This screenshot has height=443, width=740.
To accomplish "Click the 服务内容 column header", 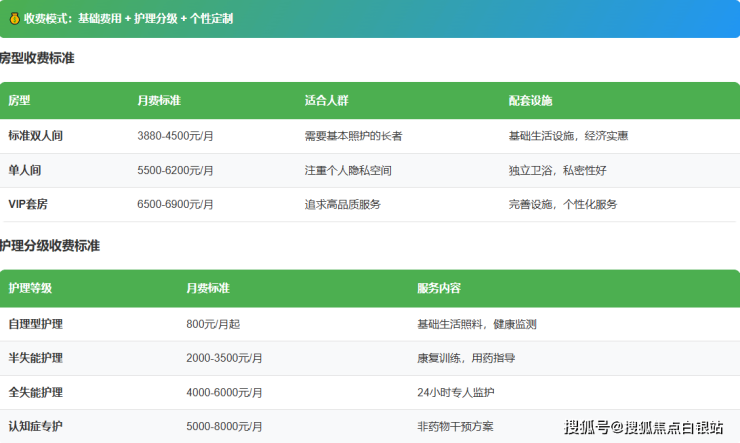I will tap(439, 288).
